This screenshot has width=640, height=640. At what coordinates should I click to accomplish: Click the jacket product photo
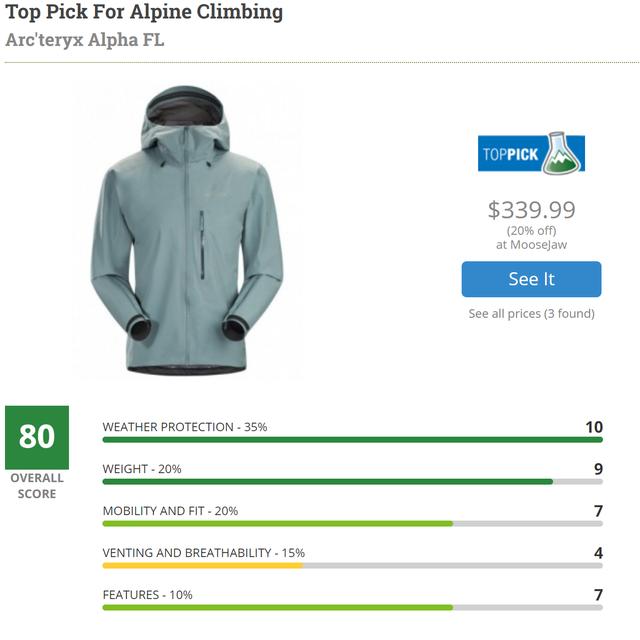(x=192, y=230)
